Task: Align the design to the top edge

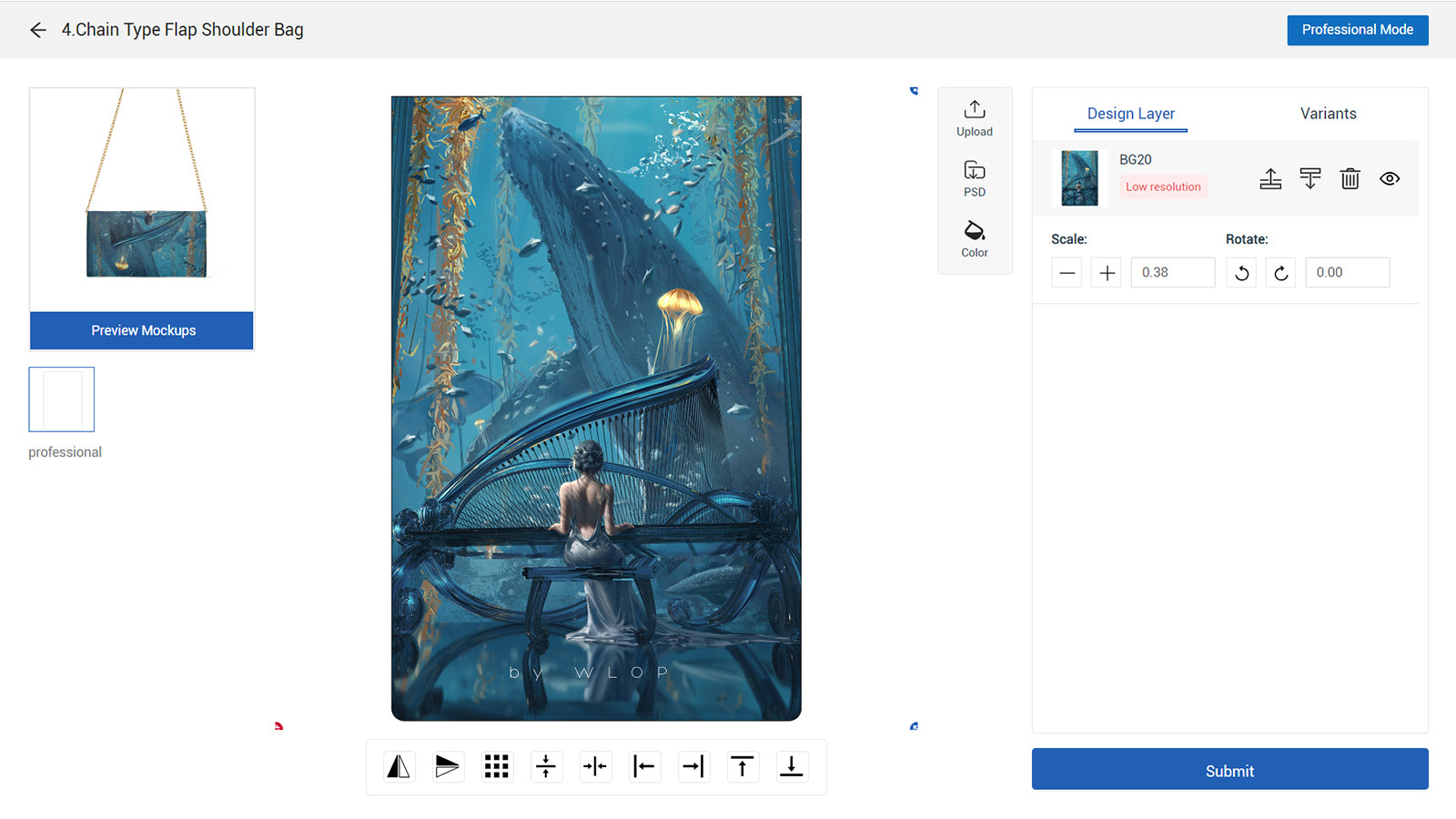Action: 743,767
